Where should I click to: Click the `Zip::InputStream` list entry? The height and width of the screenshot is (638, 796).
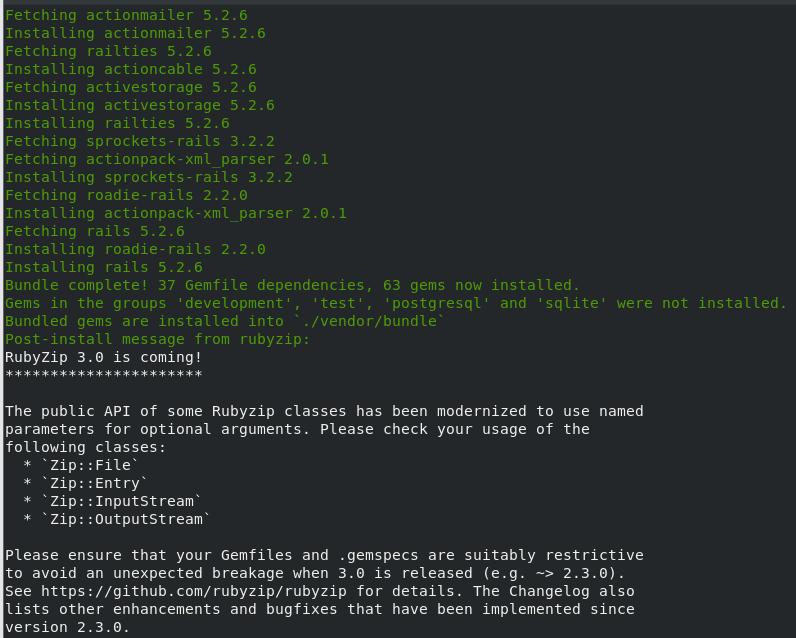coord(121,501)
